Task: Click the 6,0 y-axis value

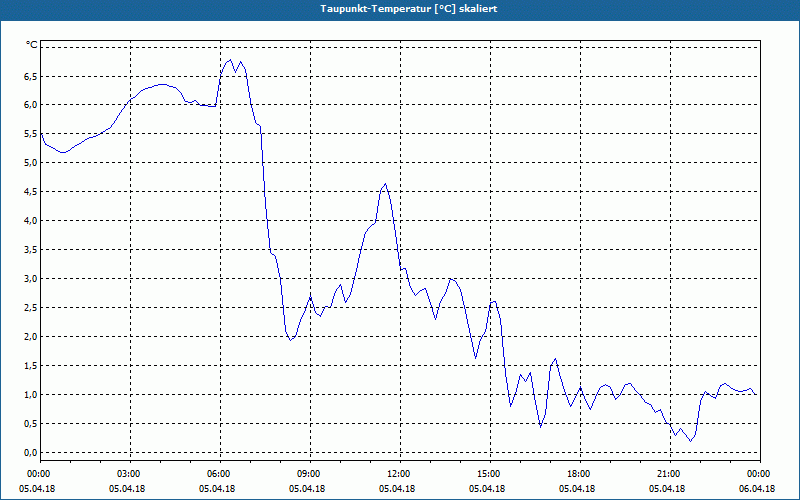Action: [31, 105]
